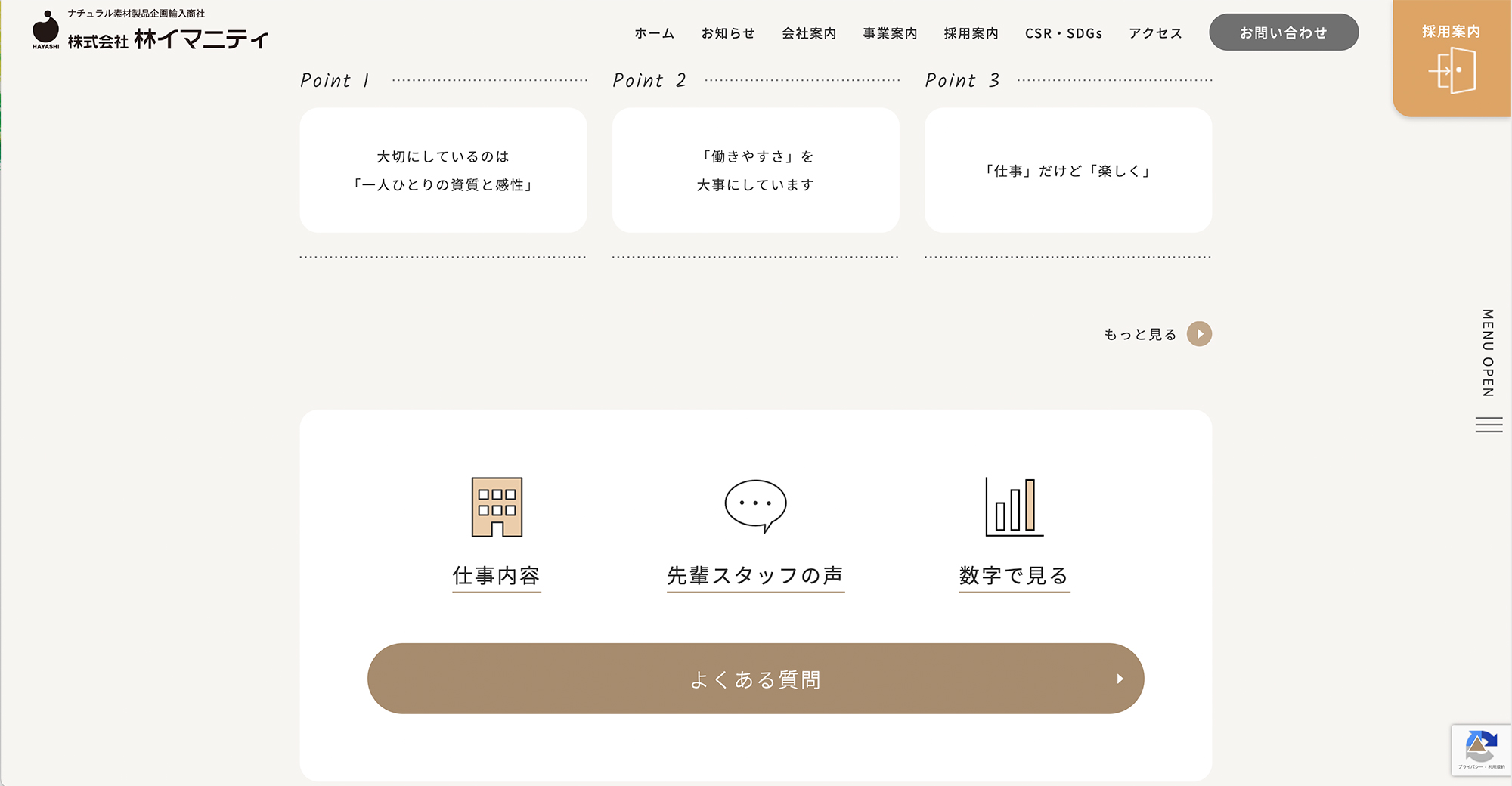This screenshot has height=786, width=1512.
Task: Click the bar chart icon
Action: tap(1014, 506)
